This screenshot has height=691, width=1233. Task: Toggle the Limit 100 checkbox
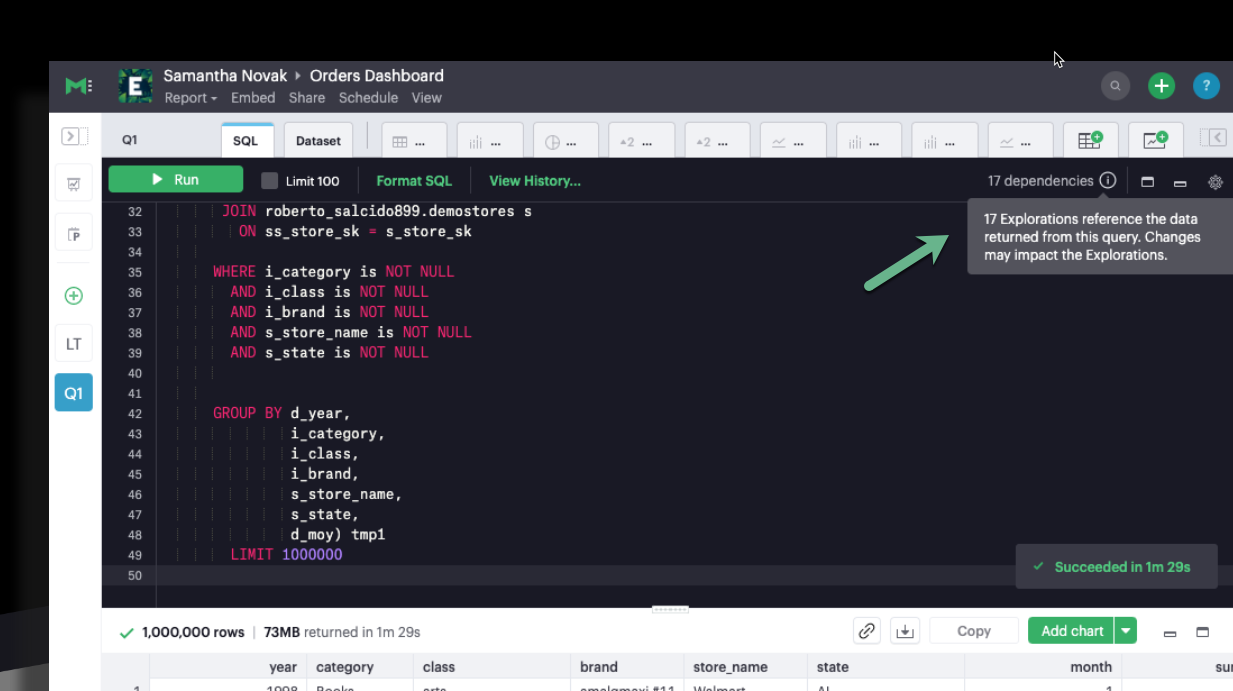269,181
